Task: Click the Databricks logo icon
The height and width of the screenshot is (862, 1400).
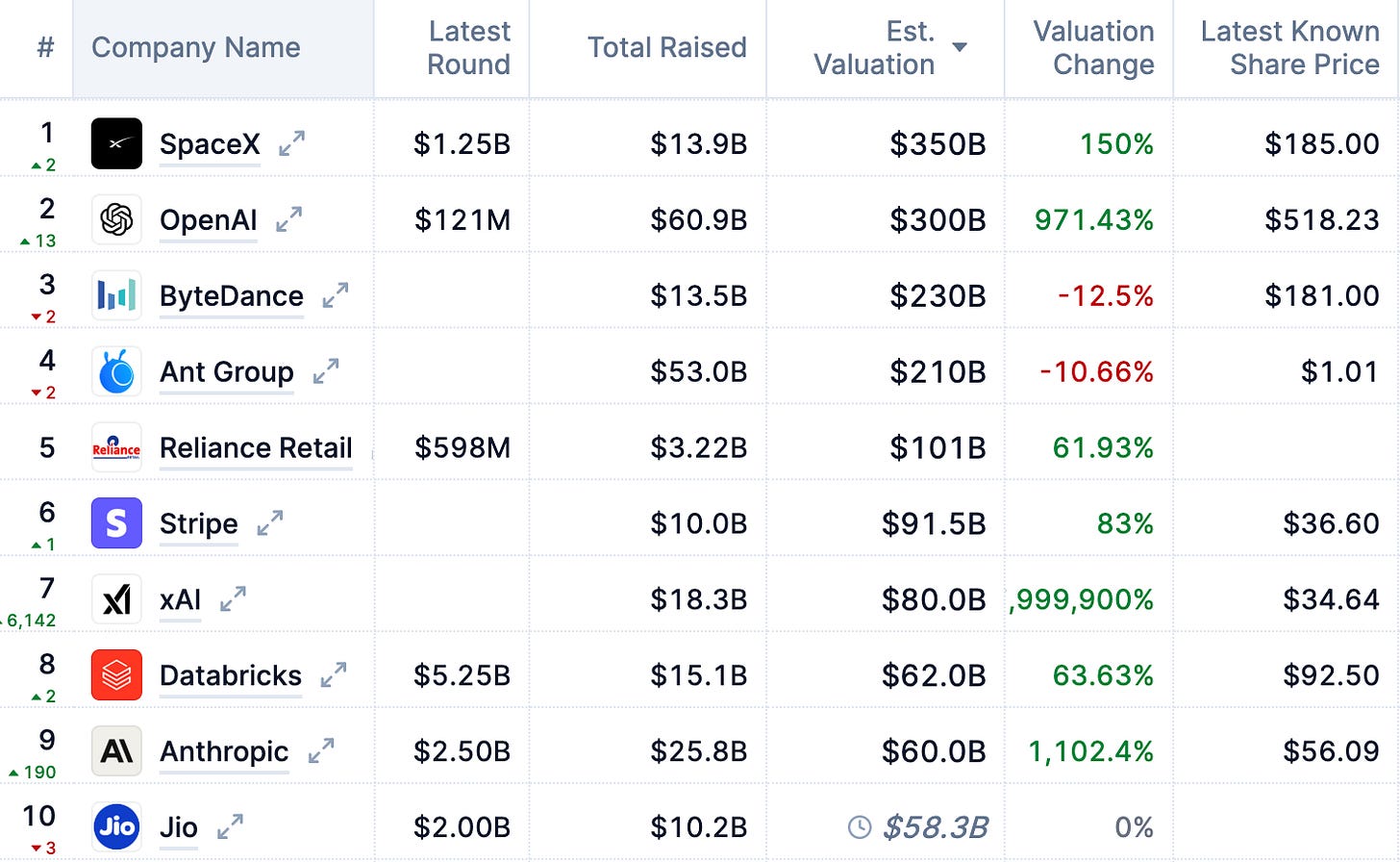Action: tap(116, 675)
